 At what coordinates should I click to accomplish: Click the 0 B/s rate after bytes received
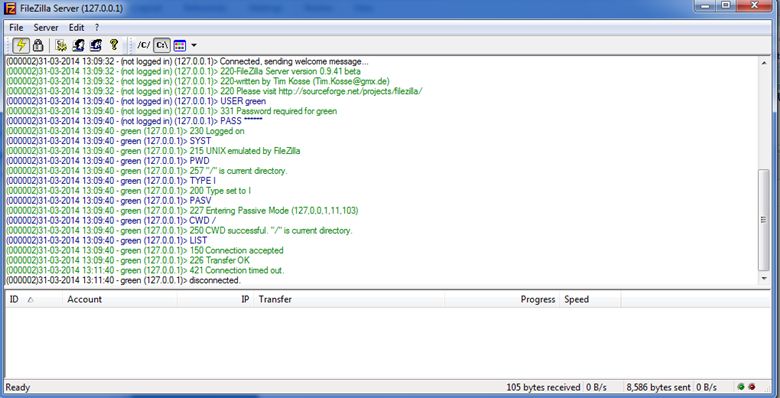(x=596, y=387)
